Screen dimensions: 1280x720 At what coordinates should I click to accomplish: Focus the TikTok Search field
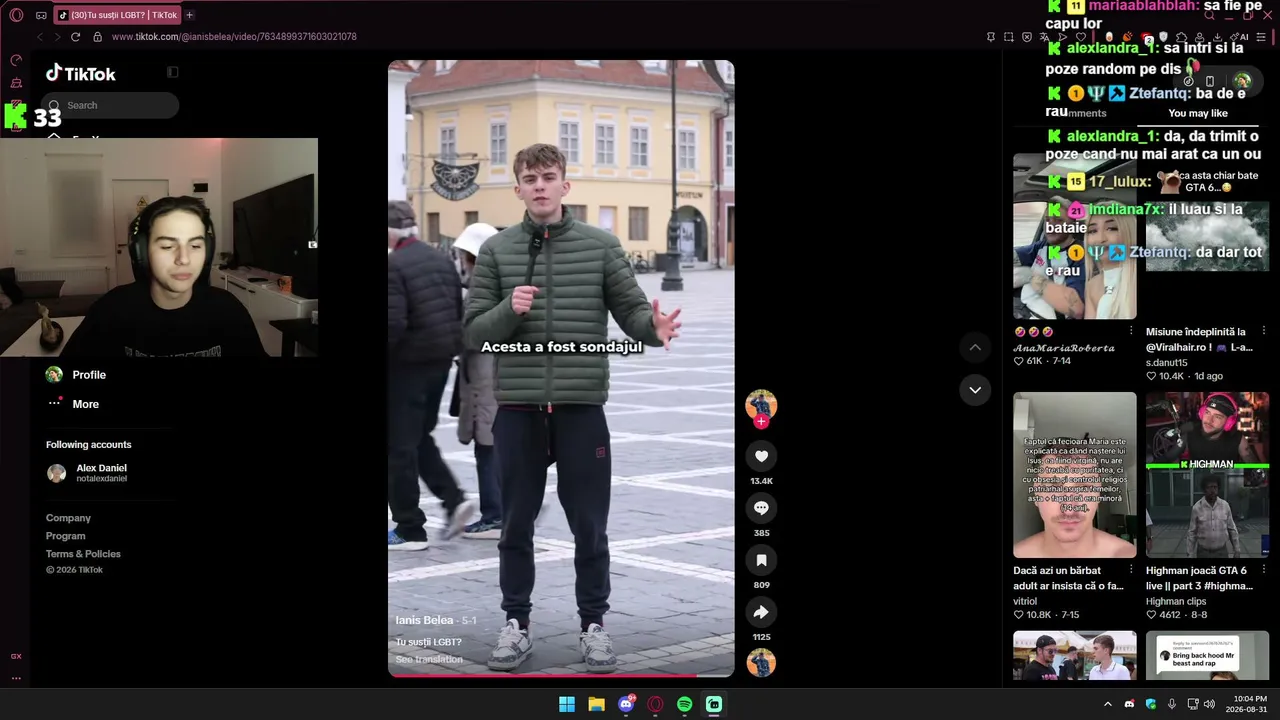click(112, 105)
